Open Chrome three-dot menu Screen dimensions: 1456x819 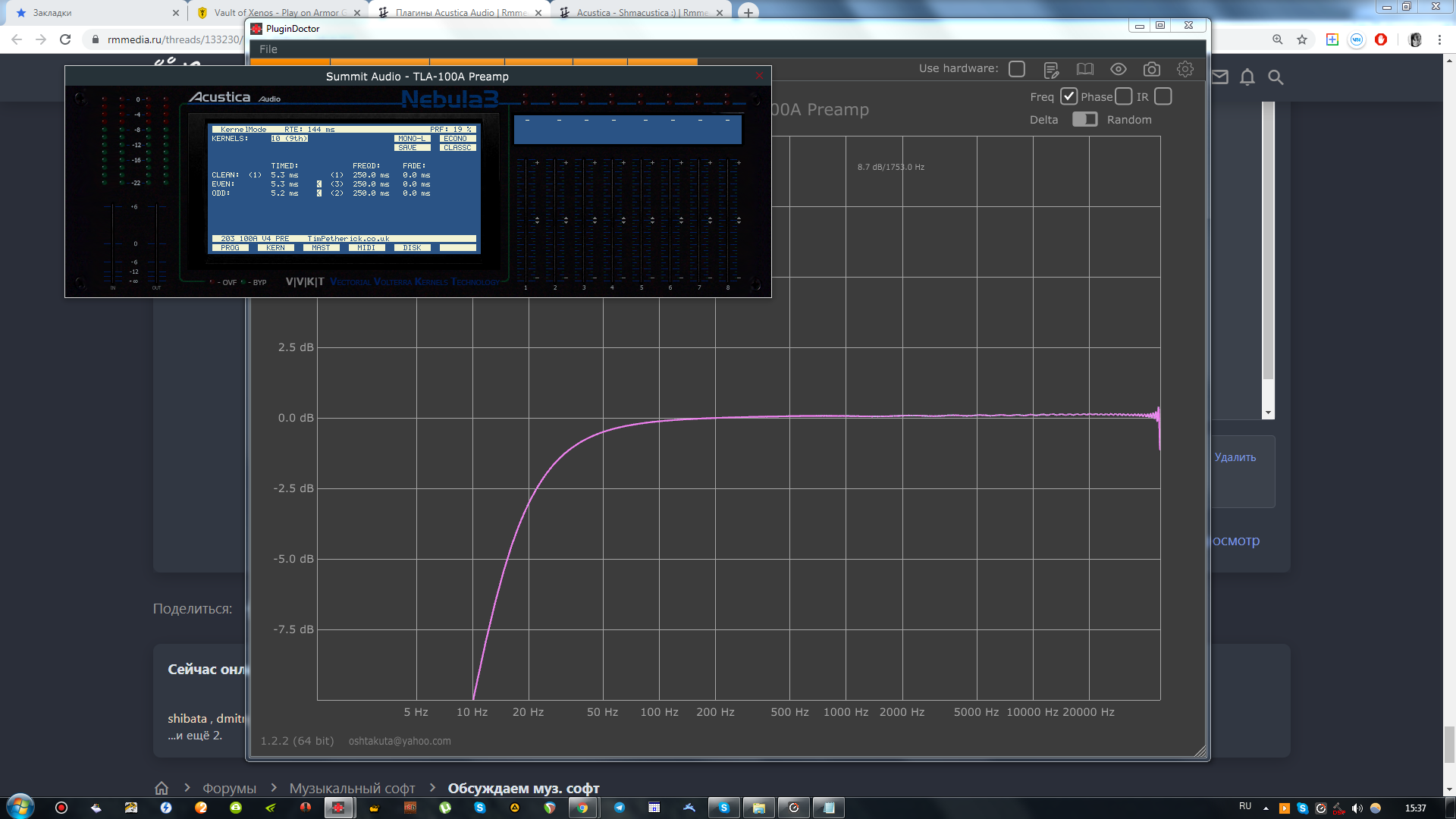click(x=1439, y=39)
